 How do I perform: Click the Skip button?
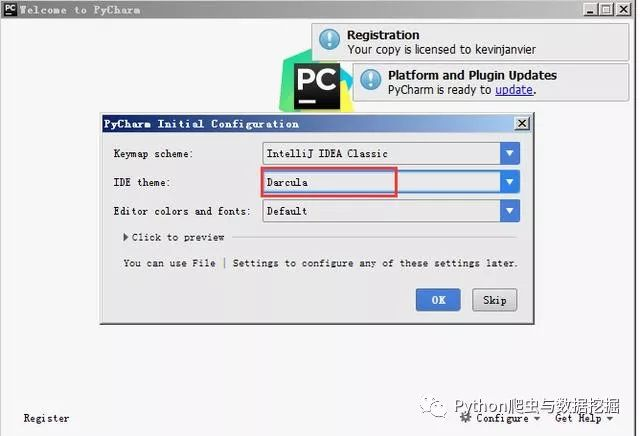tap(494, 300)
